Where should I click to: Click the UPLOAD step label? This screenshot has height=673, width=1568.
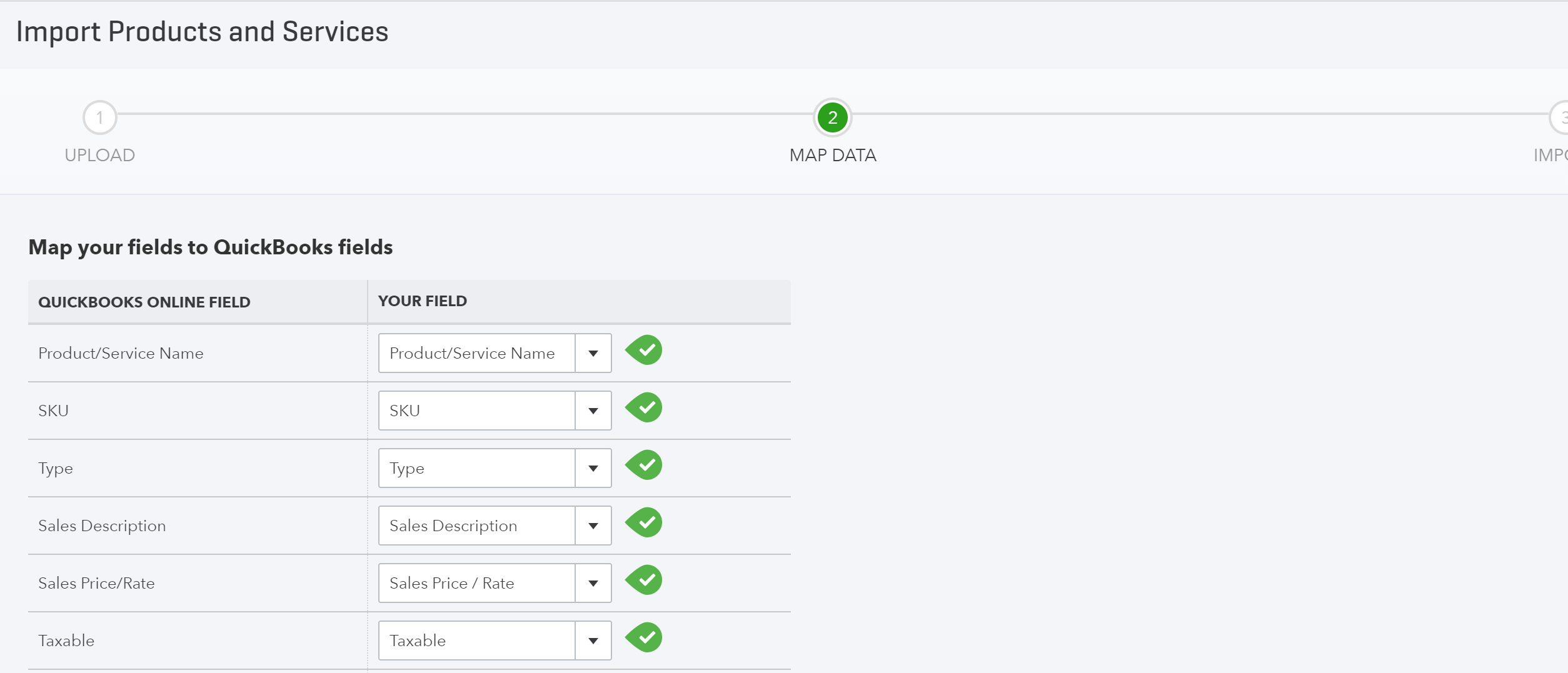click(100, 155)
